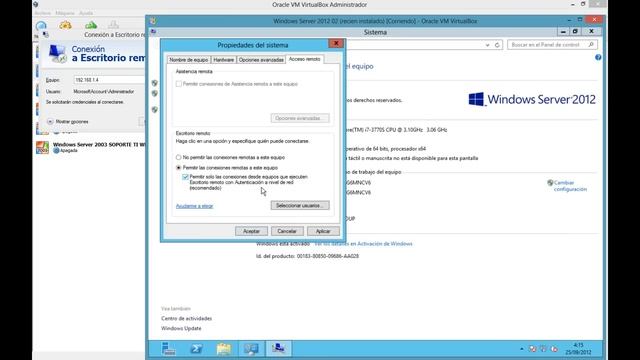640x360 pixels.
Task: Click the Cambiar configuración link
Action: (x=570, y=186)
